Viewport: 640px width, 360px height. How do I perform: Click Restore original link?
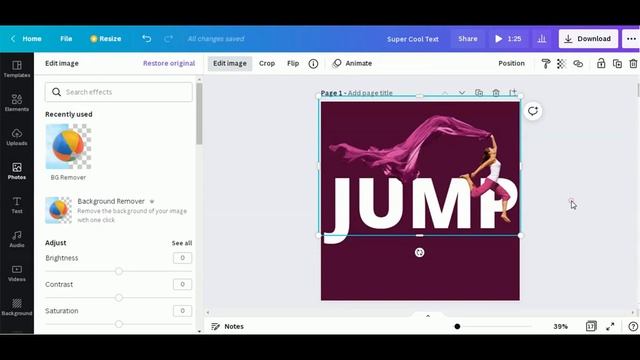point(169,63)
